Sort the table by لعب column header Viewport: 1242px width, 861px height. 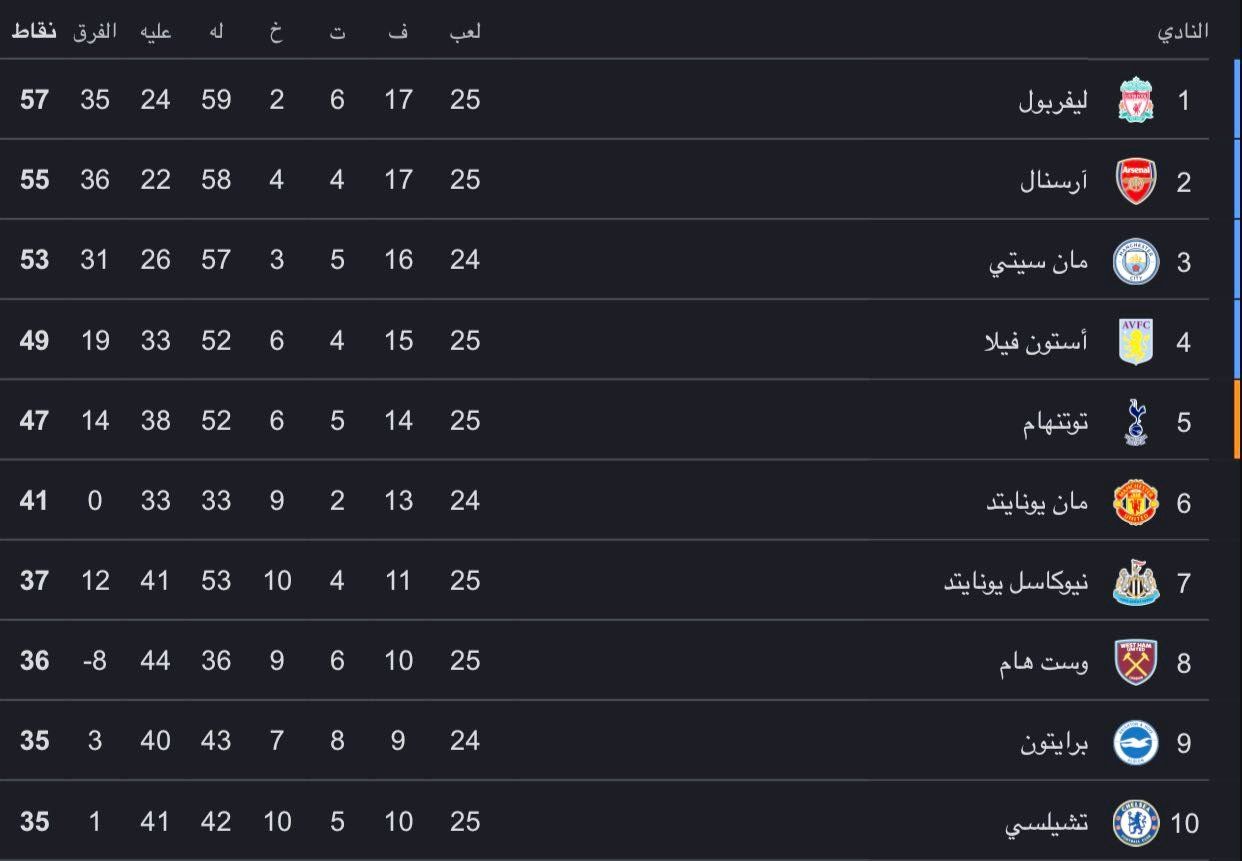tap(464, 31)
